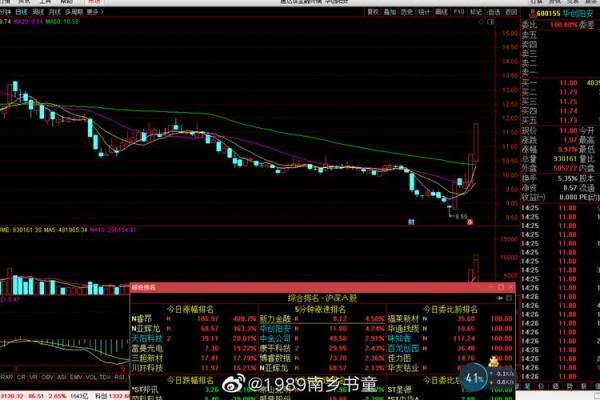Select the CR indicator tab
Image resolution: width=600 pixels, height=400 pixels.
[21, 377]
